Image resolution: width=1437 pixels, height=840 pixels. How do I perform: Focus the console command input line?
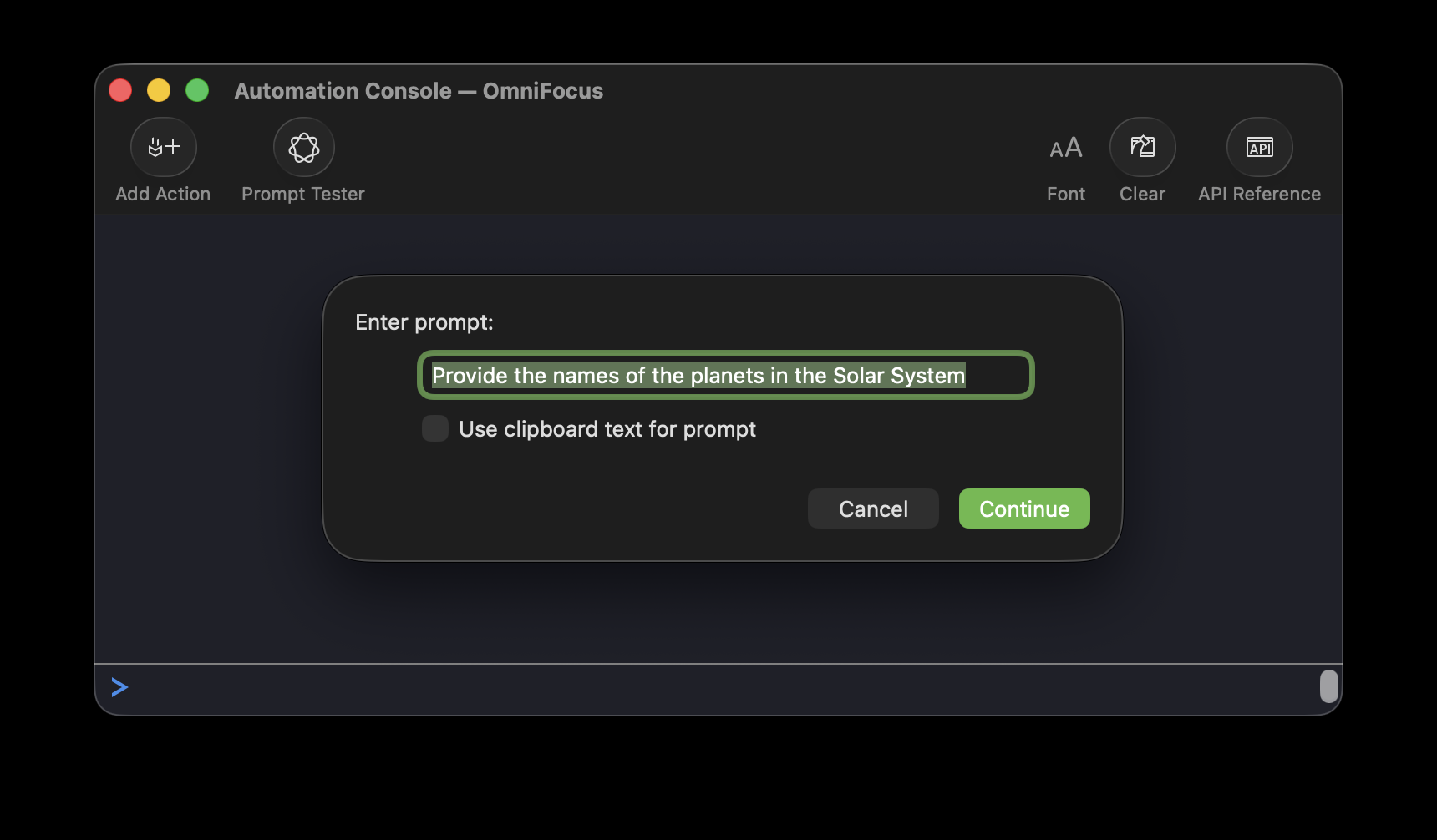pos(718,688)
